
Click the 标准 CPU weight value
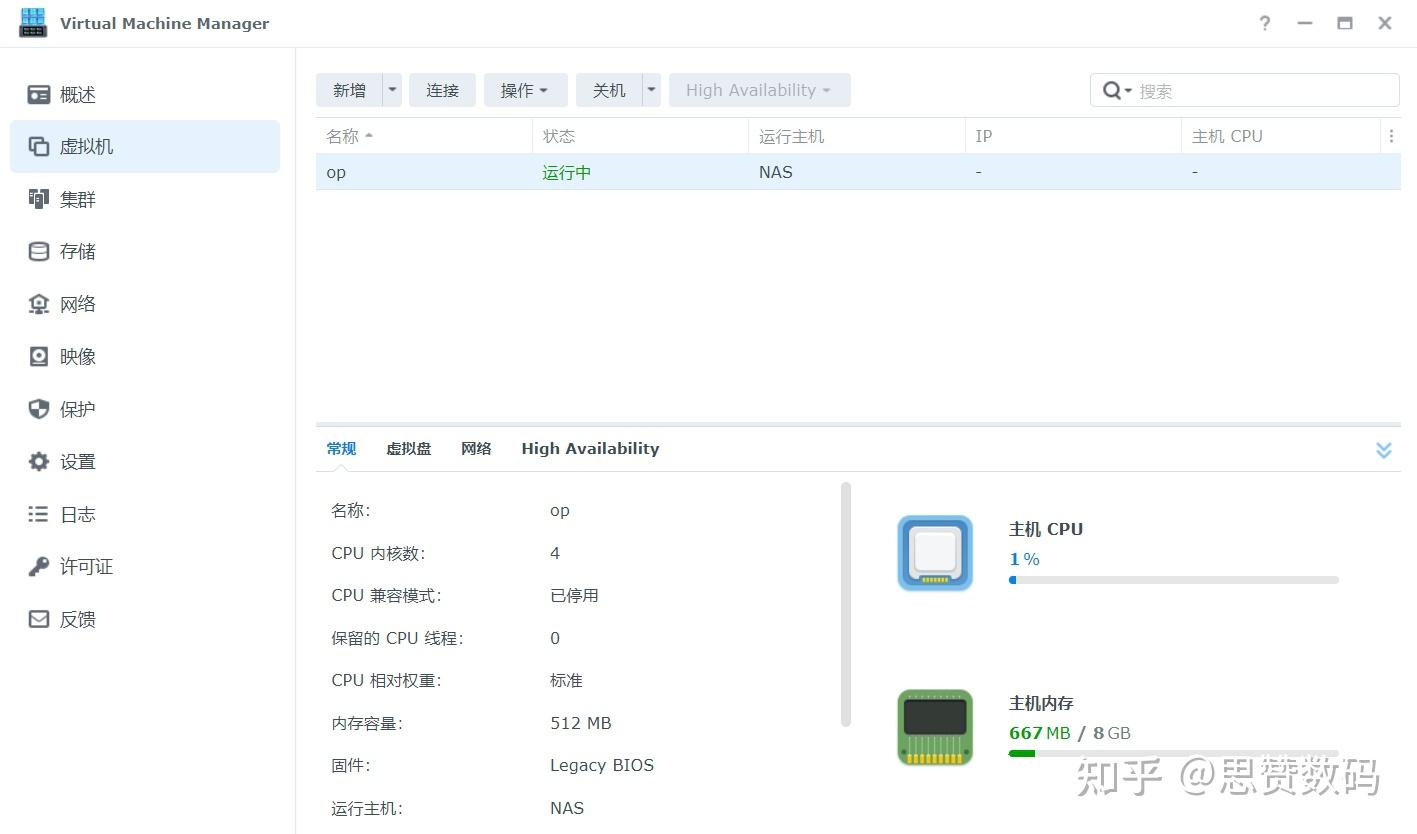pos(566,680)
